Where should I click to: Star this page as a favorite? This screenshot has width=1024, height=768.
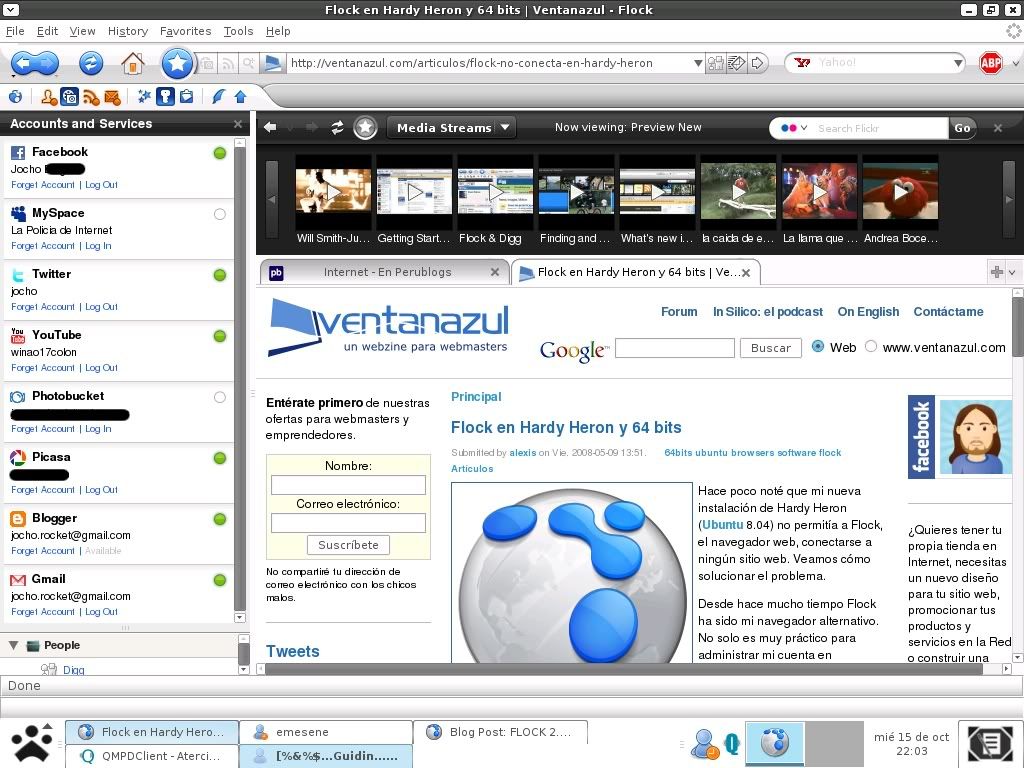[x=177, y=63]
